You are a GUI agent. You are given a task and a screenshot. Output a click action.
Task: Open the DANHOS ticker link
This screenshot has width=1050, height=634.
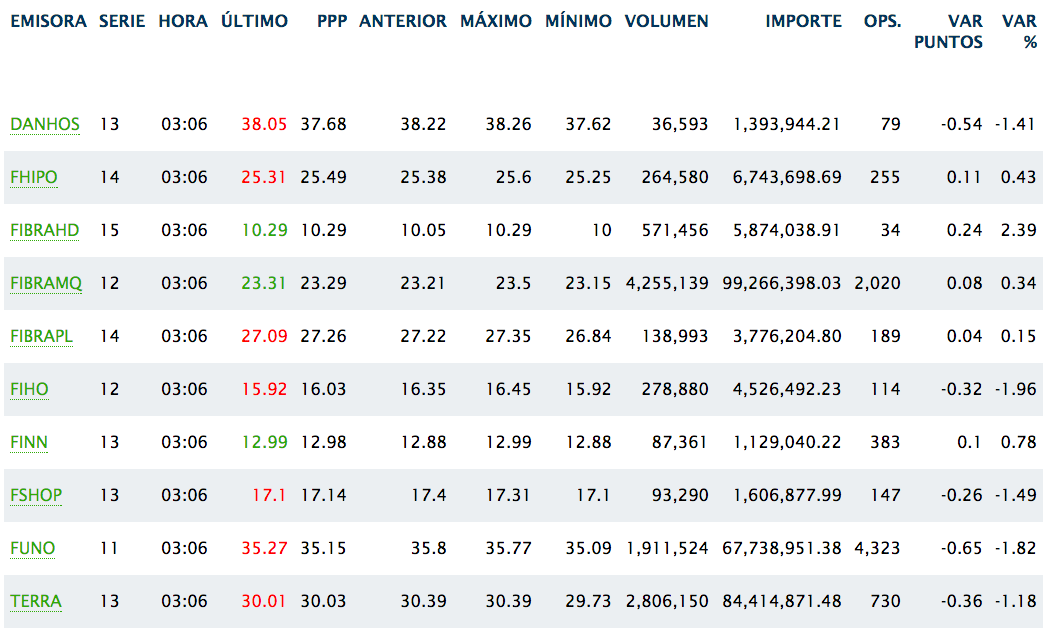click(45, 125)
